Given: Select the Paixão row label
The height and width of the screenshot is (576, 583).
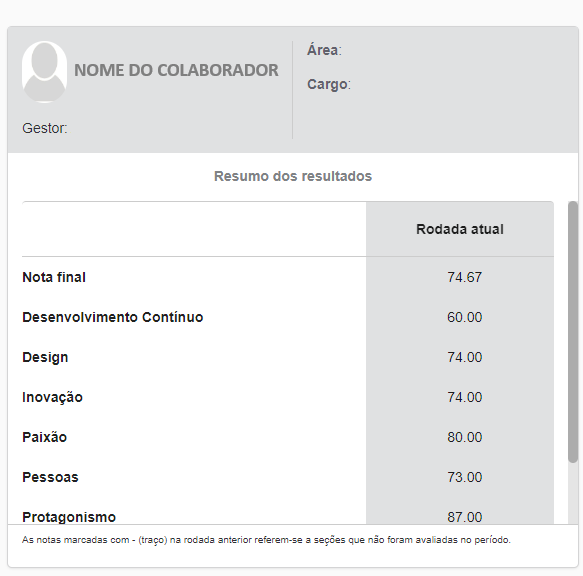Looking at the screenshot, I should [45, 437].
